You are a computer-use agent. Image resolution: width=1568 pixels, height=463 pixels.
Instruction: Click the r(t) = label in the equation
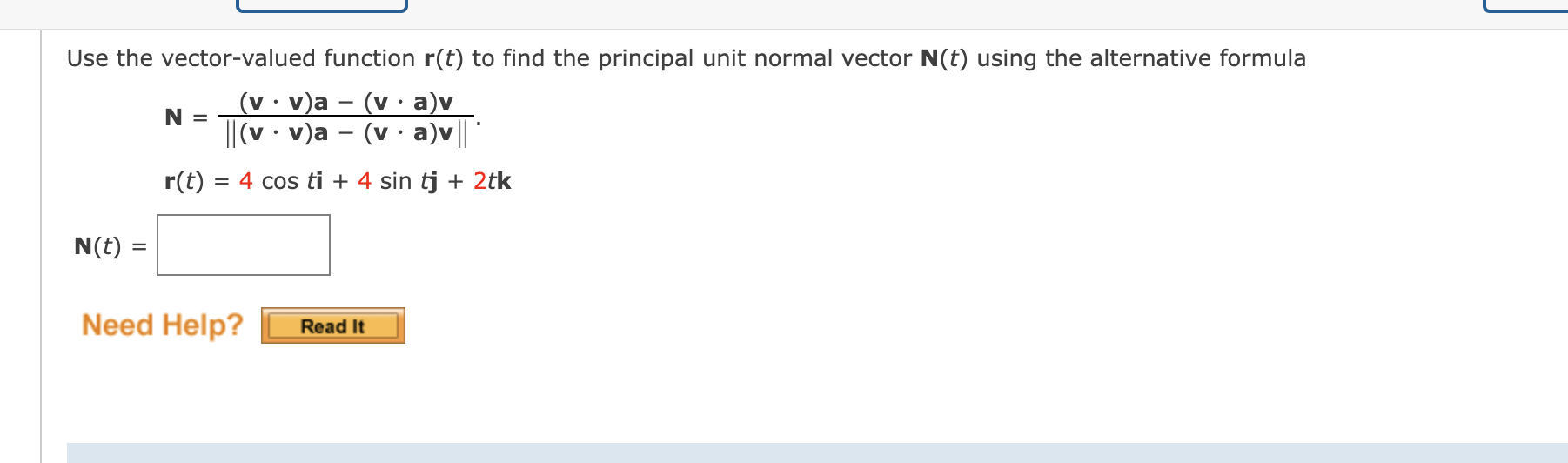[x=197, y=181]
